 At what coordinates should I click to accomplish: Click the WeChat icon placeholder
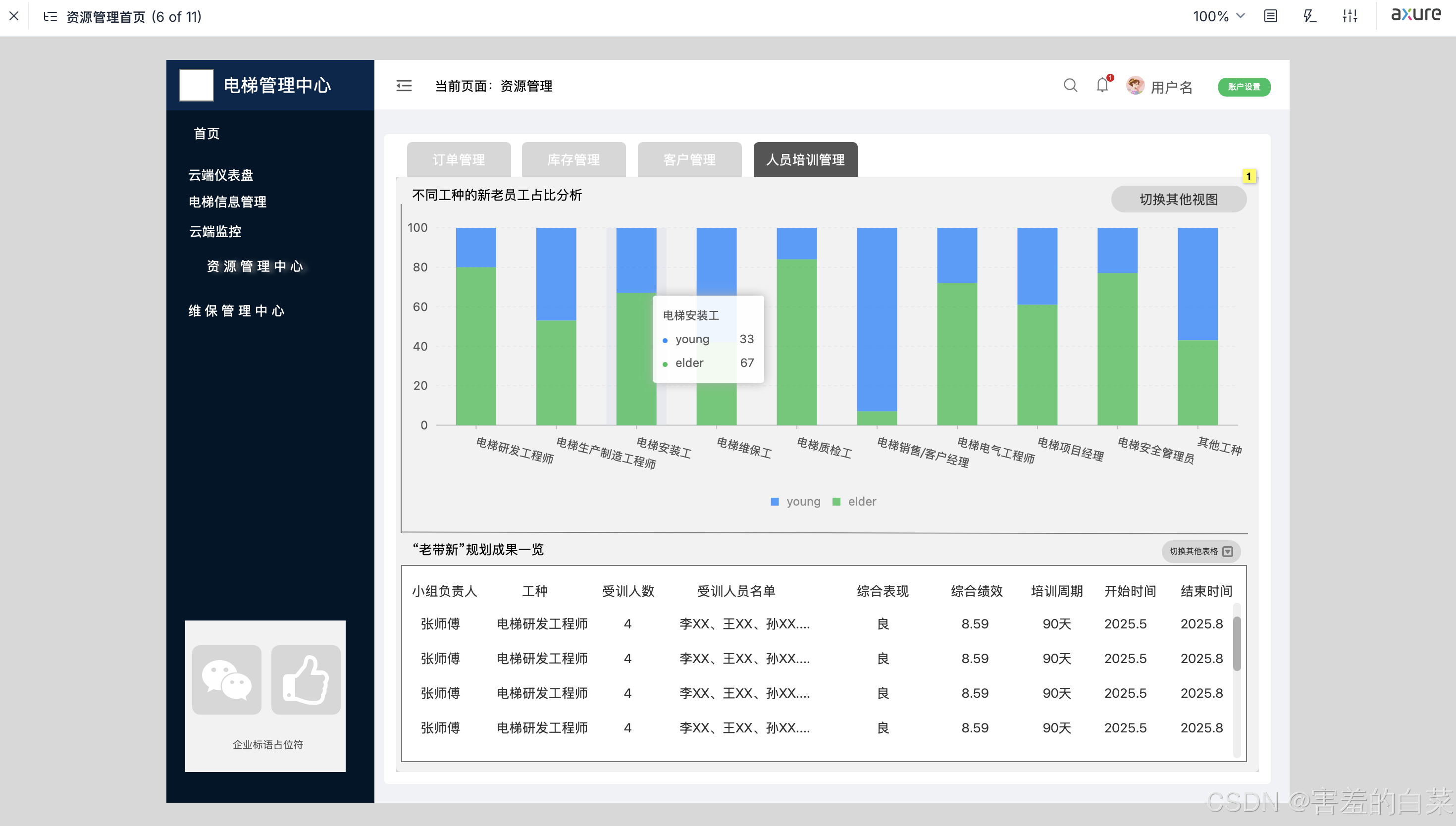click(226, 679)
